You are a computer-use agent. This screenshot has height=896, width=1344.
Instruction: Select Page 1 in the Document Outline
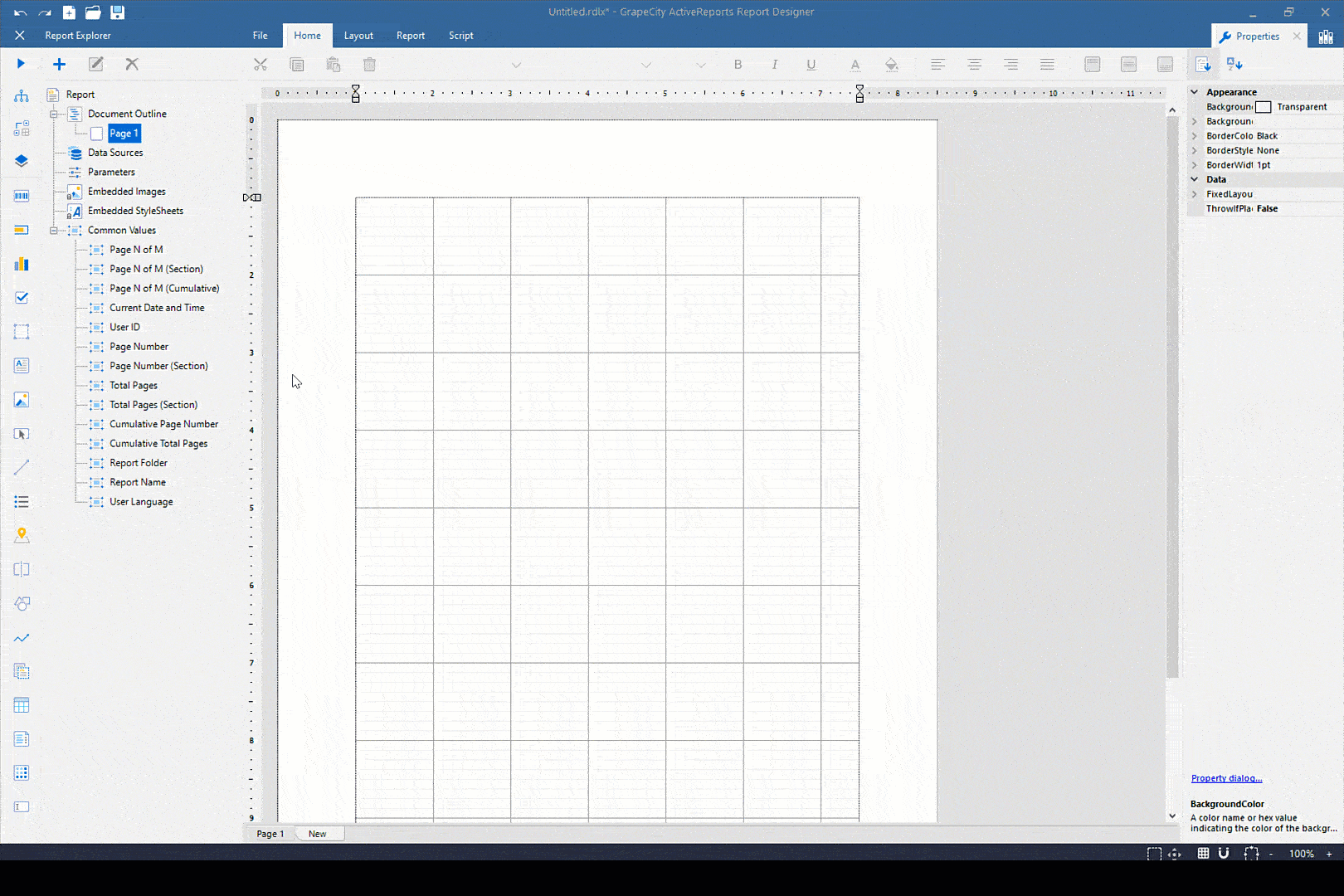pos(123,133)
